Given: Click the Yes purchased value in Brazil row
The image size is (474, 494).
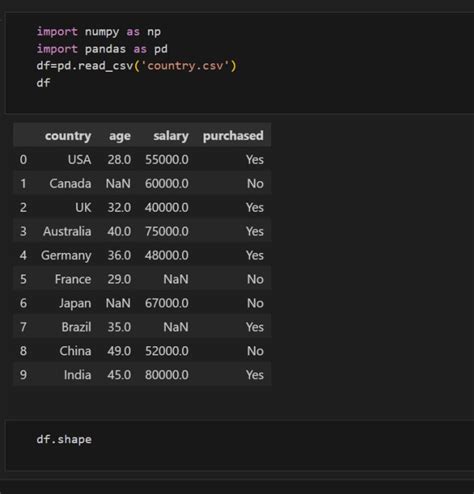Looking at the screenshot, I should click(255, 327).
